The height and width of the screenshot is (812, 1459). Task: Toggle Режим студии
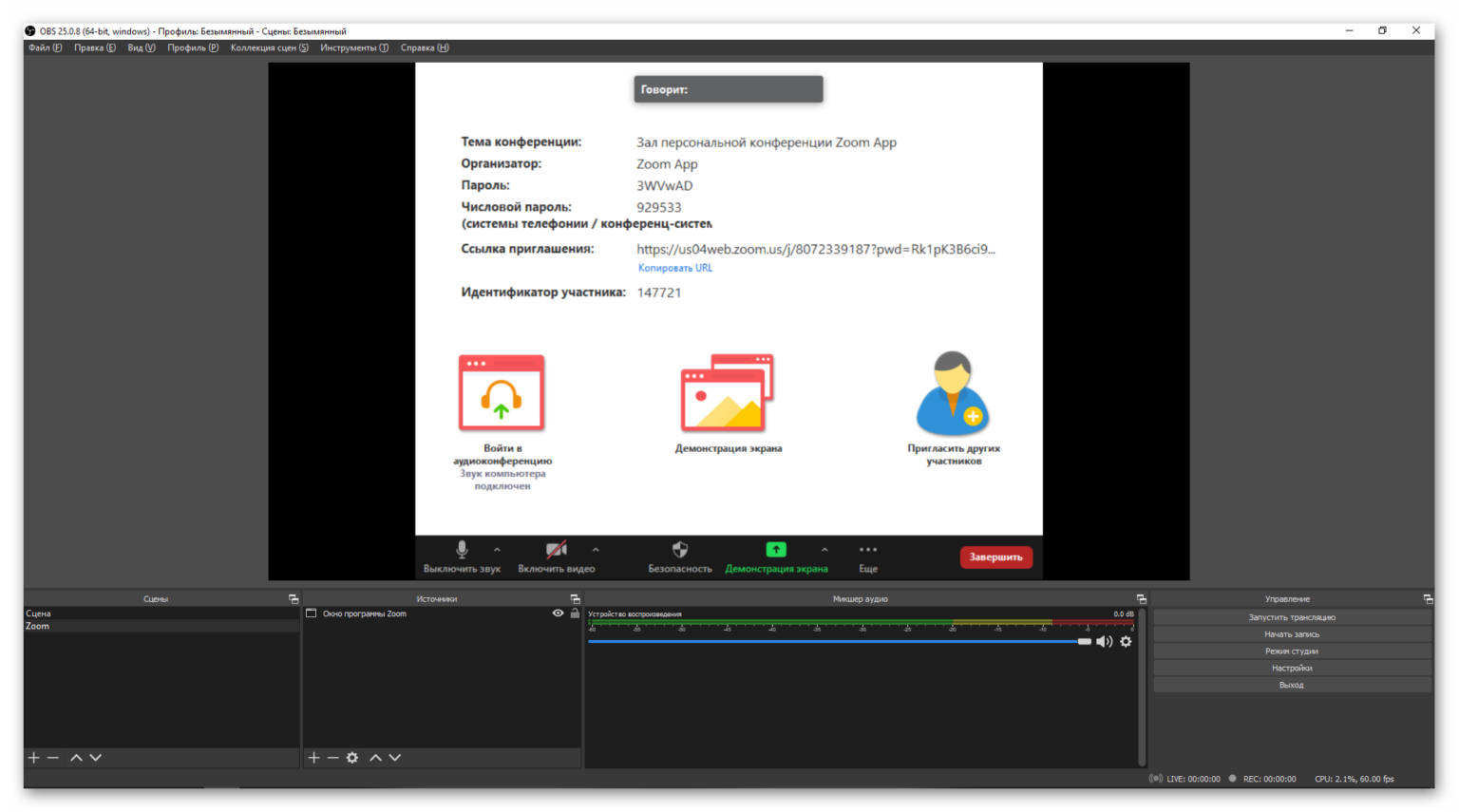pos(1292,651)
